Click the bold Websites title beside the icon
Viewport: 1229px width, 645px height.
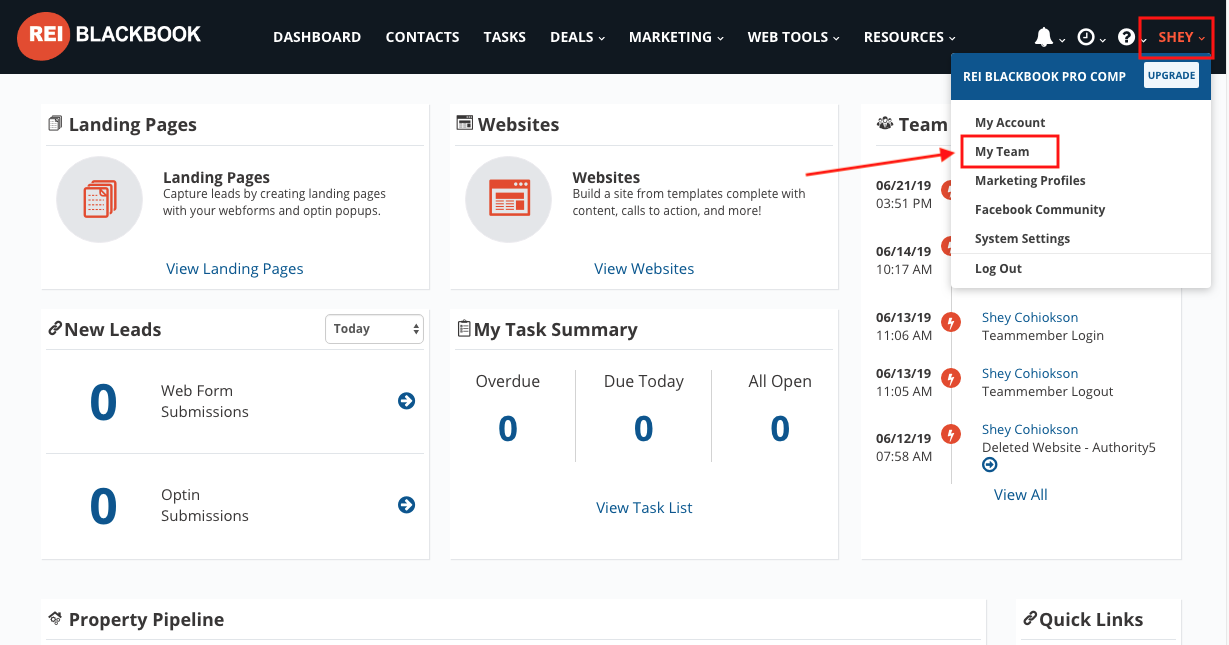coord(606,178)
